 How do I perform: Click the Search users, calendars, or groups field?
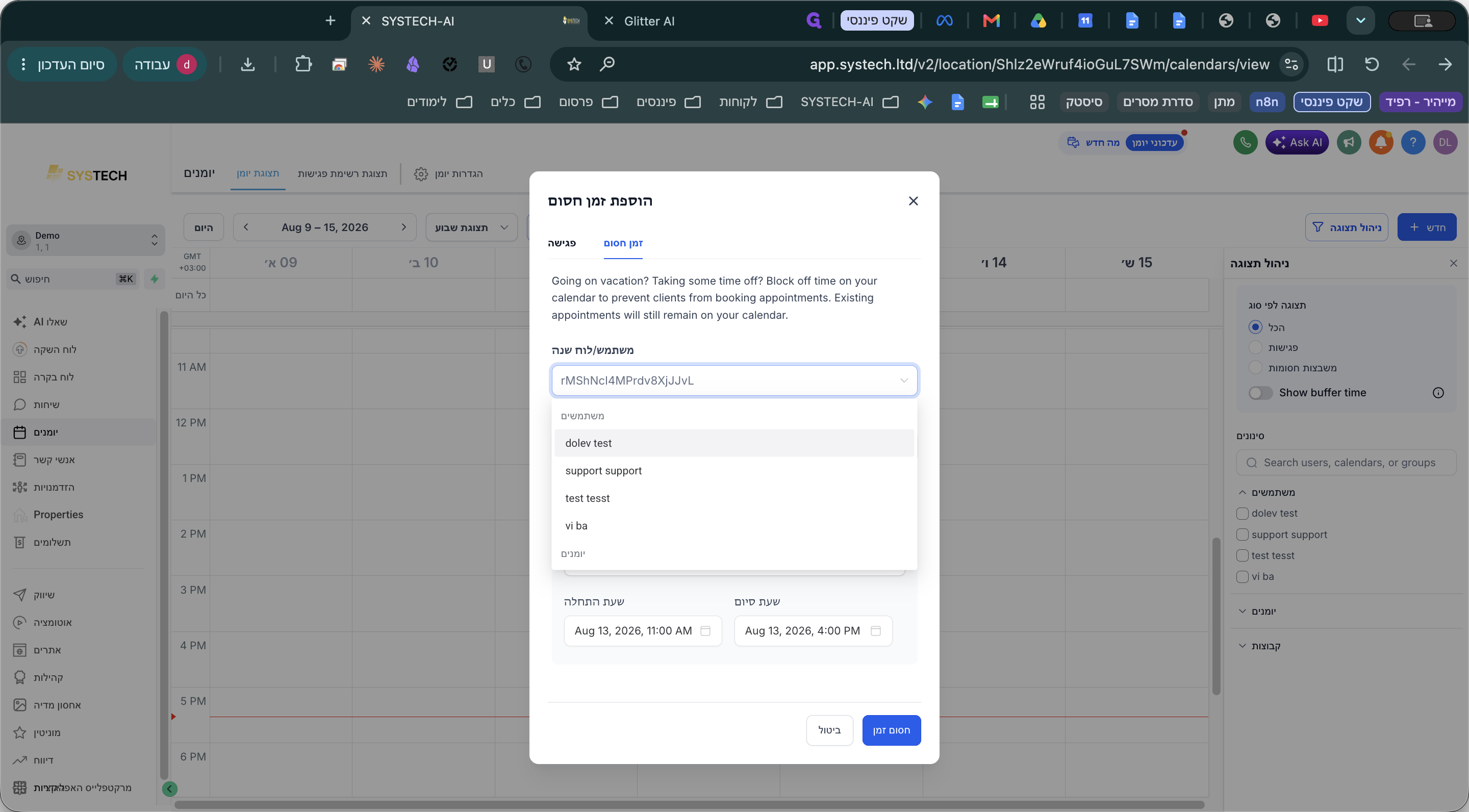[1346, 463]
